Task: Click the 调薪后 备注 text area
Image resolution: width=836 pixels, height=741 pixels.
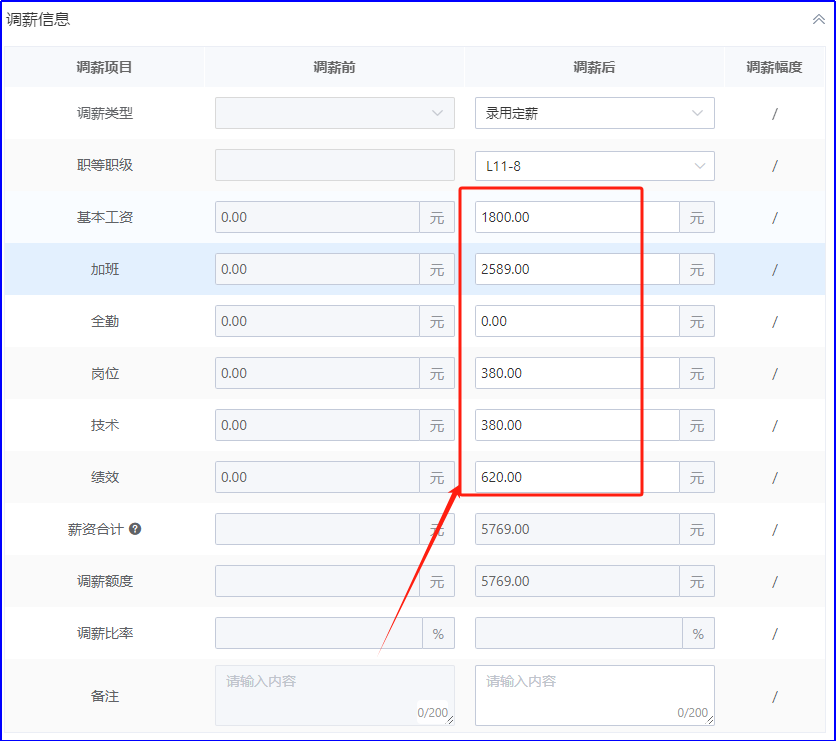Action: click(x=594, y=694)
